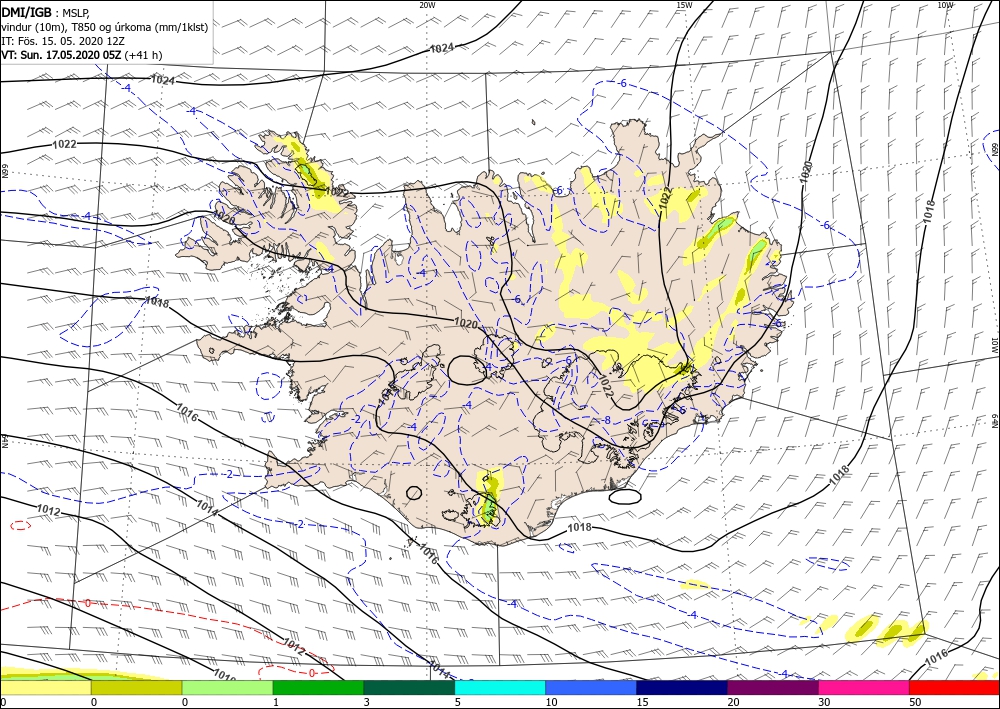Click the '15W' longitude label at top

click(x=684, y=5)
